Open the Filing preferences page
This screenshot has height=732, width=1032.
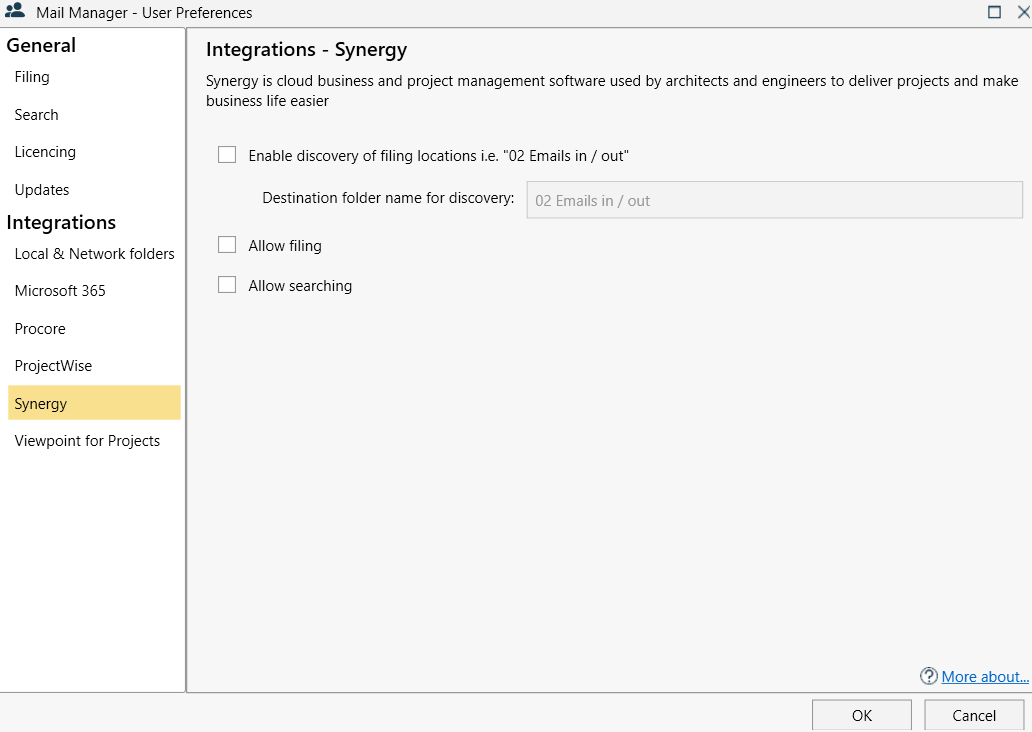pyautogui.click(x=32, y=77)
